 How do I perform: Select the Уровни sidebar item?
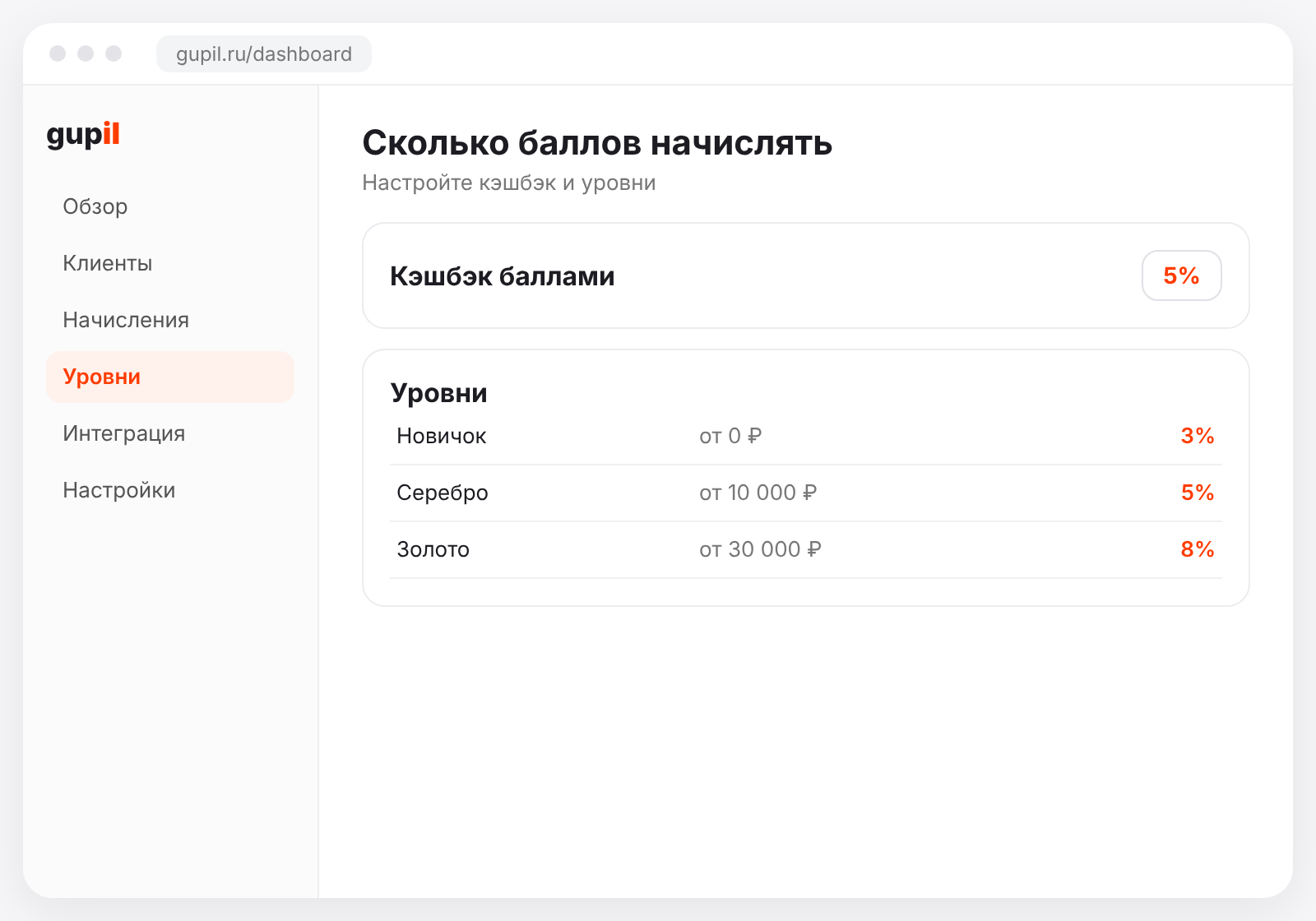pos(169,377)
